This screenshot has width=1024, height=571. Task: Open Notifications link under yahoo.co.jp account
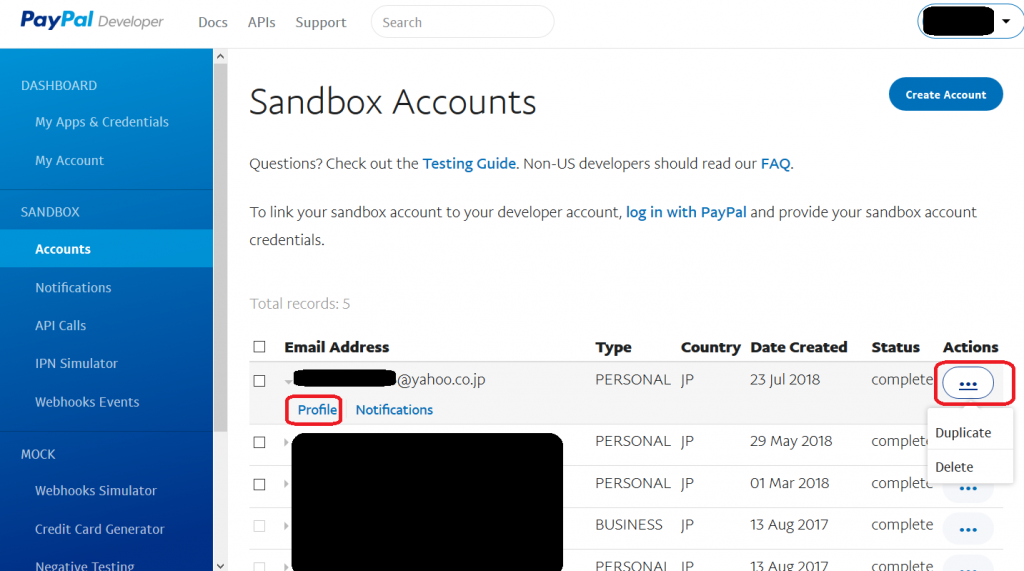[394, 410]
